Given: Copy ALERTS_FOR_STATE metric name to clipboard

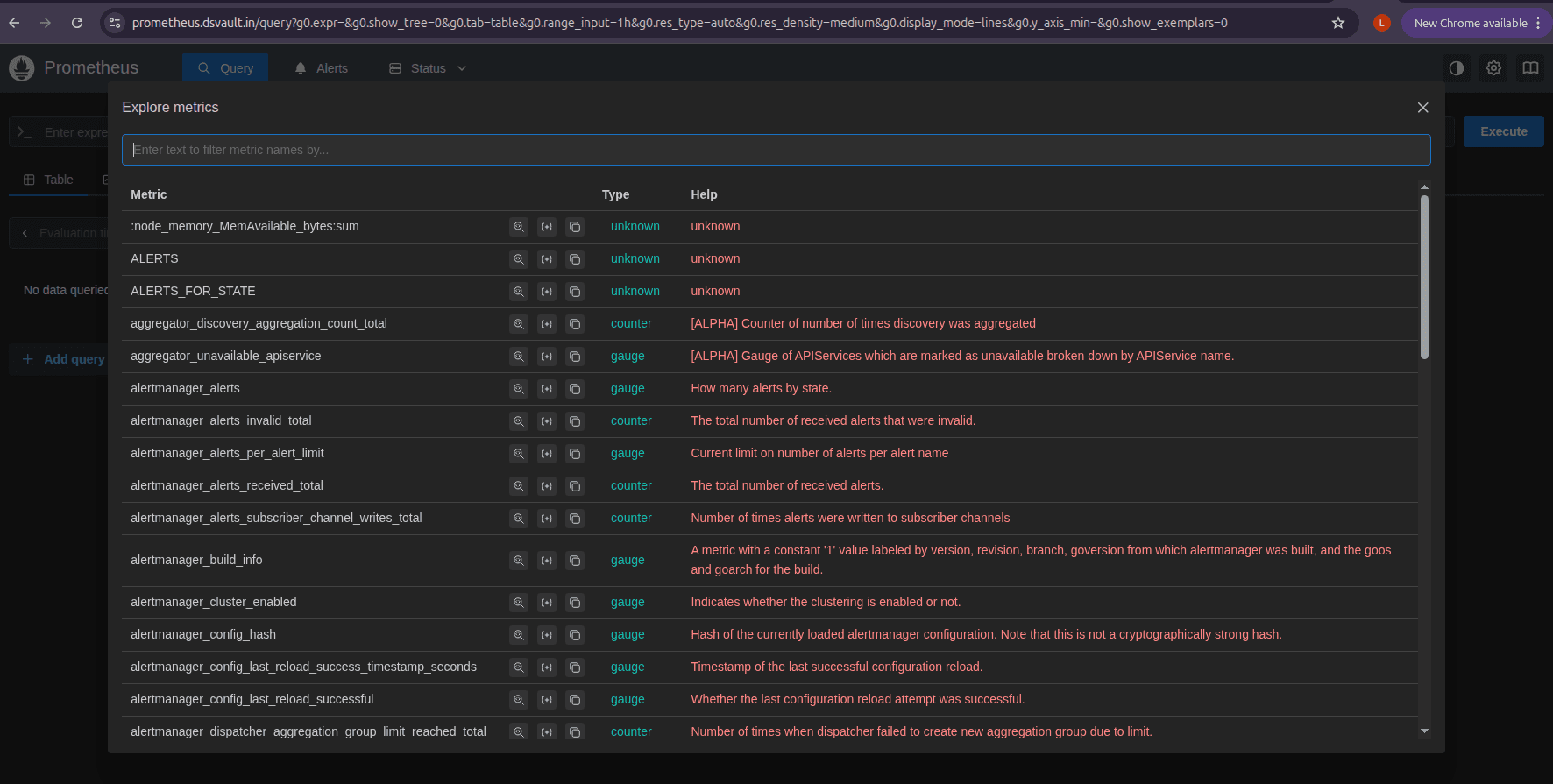Looking at the screenshot, I should (x=575, y=292).
